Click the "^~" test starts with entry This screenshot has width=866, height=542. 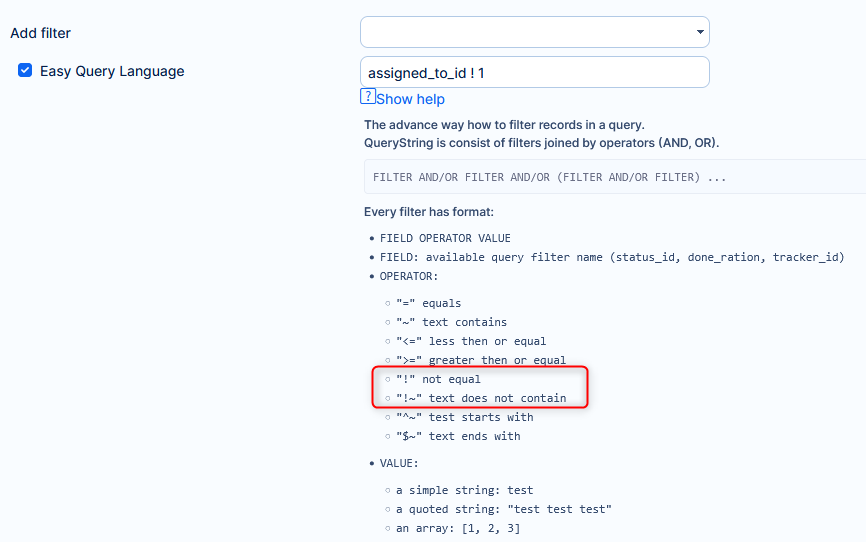click(465, 417)
